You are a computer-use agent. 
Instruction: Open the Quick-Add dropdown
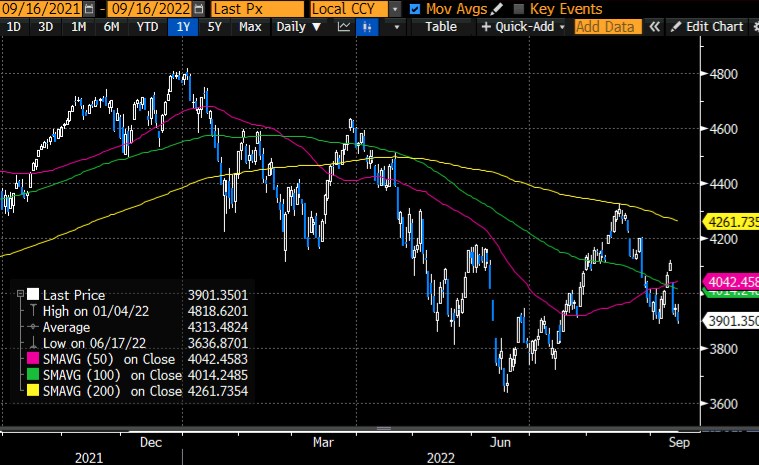(523, 27)
